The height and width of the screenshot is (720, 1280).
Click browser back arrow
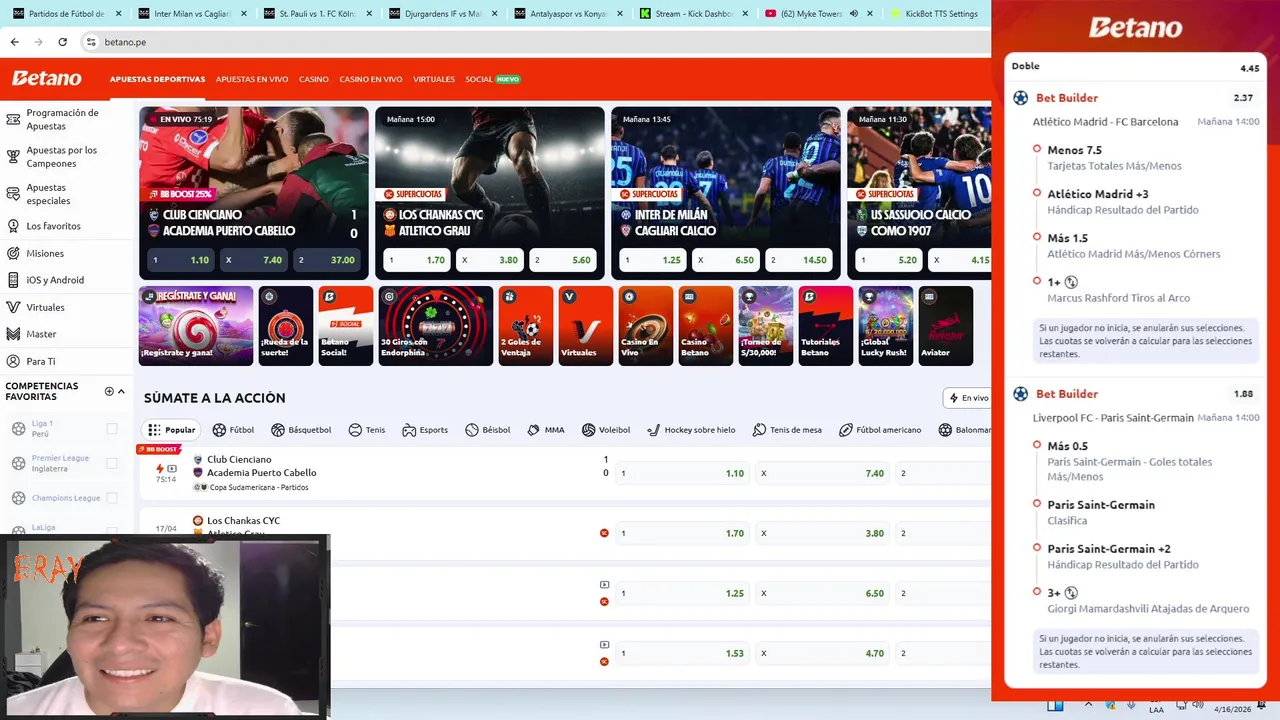[14, 42]
